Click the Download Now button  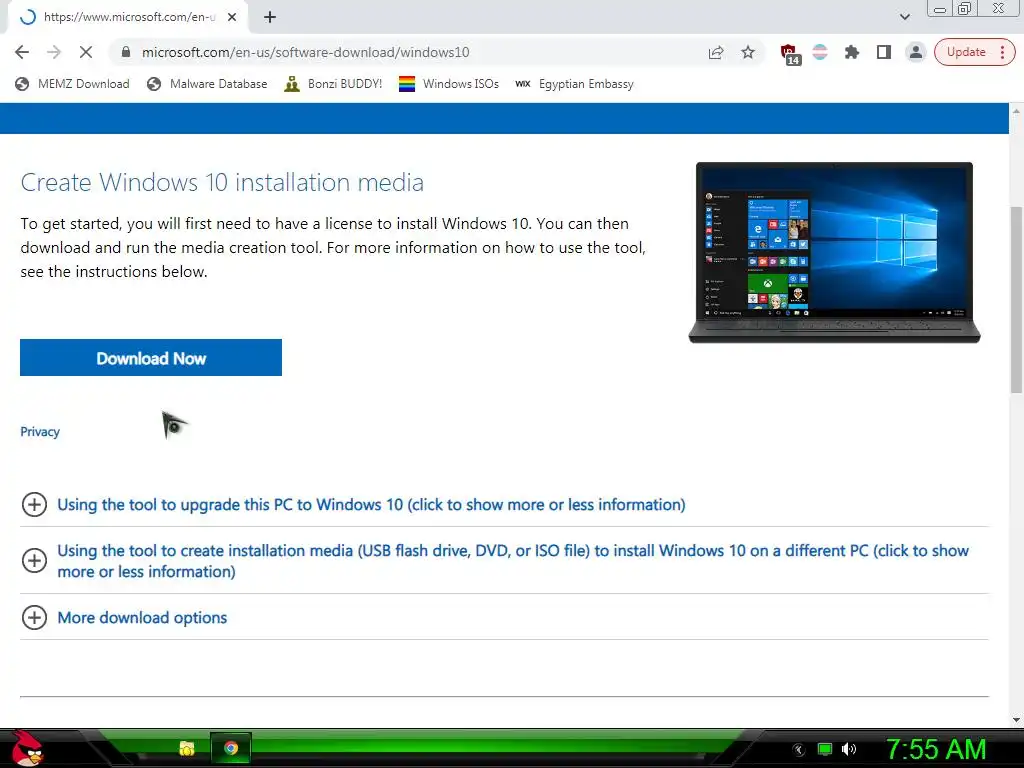coord(151,357)
